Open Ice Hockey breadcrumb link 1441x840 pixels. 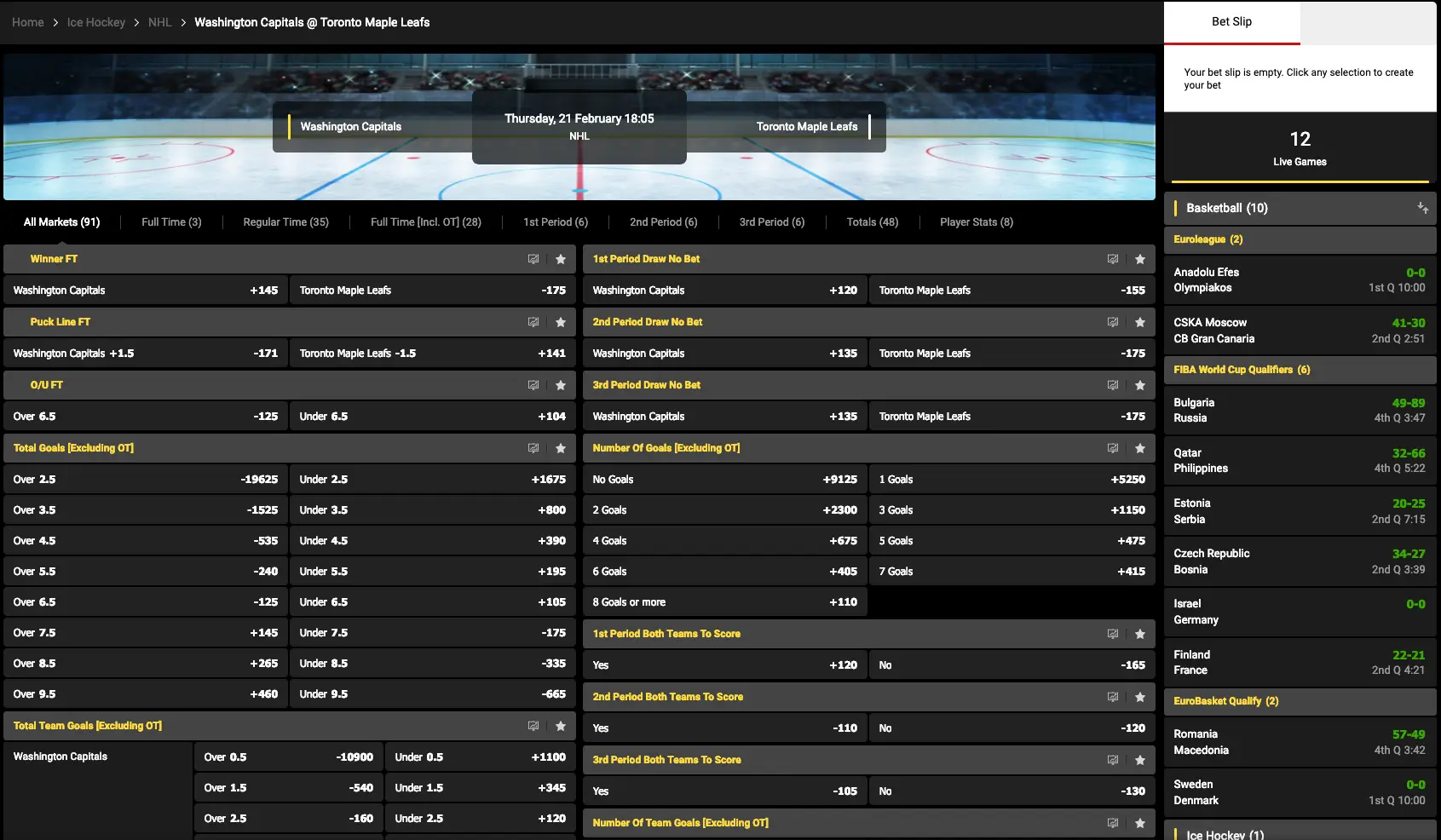pos(96,22)
